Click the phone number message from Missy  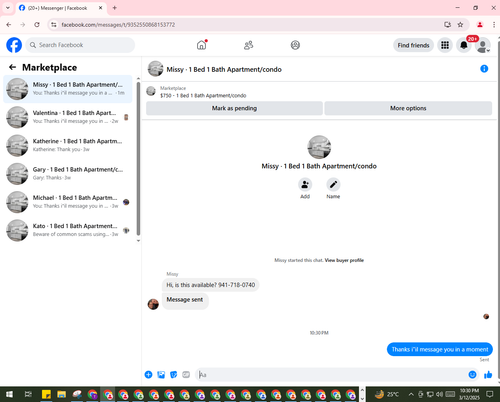click(x=210, y=285)
